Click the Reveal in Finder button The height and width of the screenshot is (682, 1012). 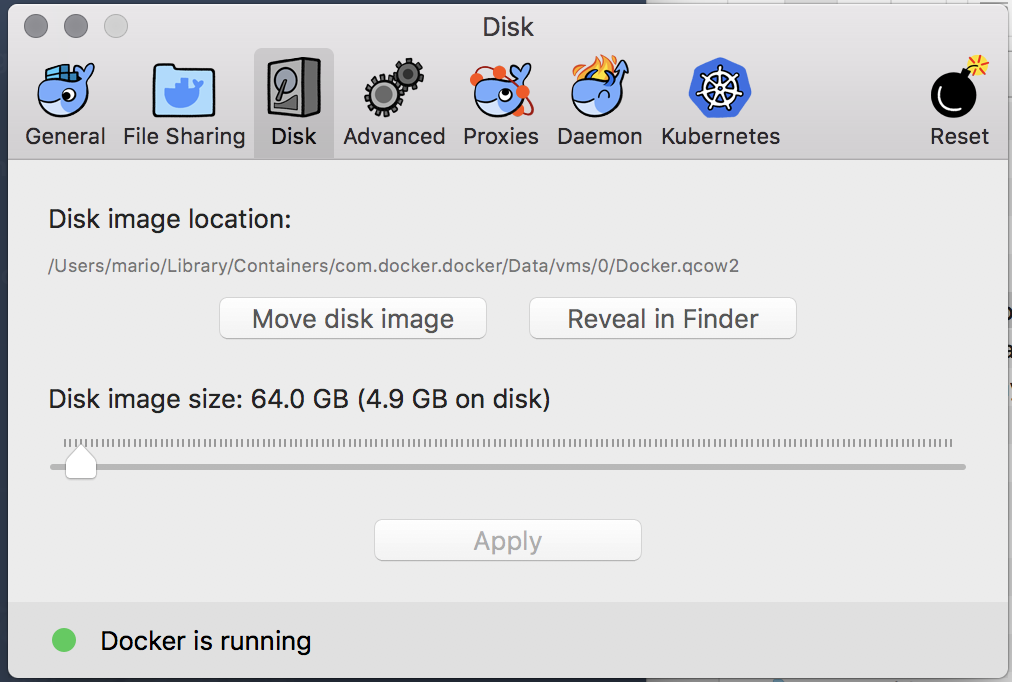[662, 318]
